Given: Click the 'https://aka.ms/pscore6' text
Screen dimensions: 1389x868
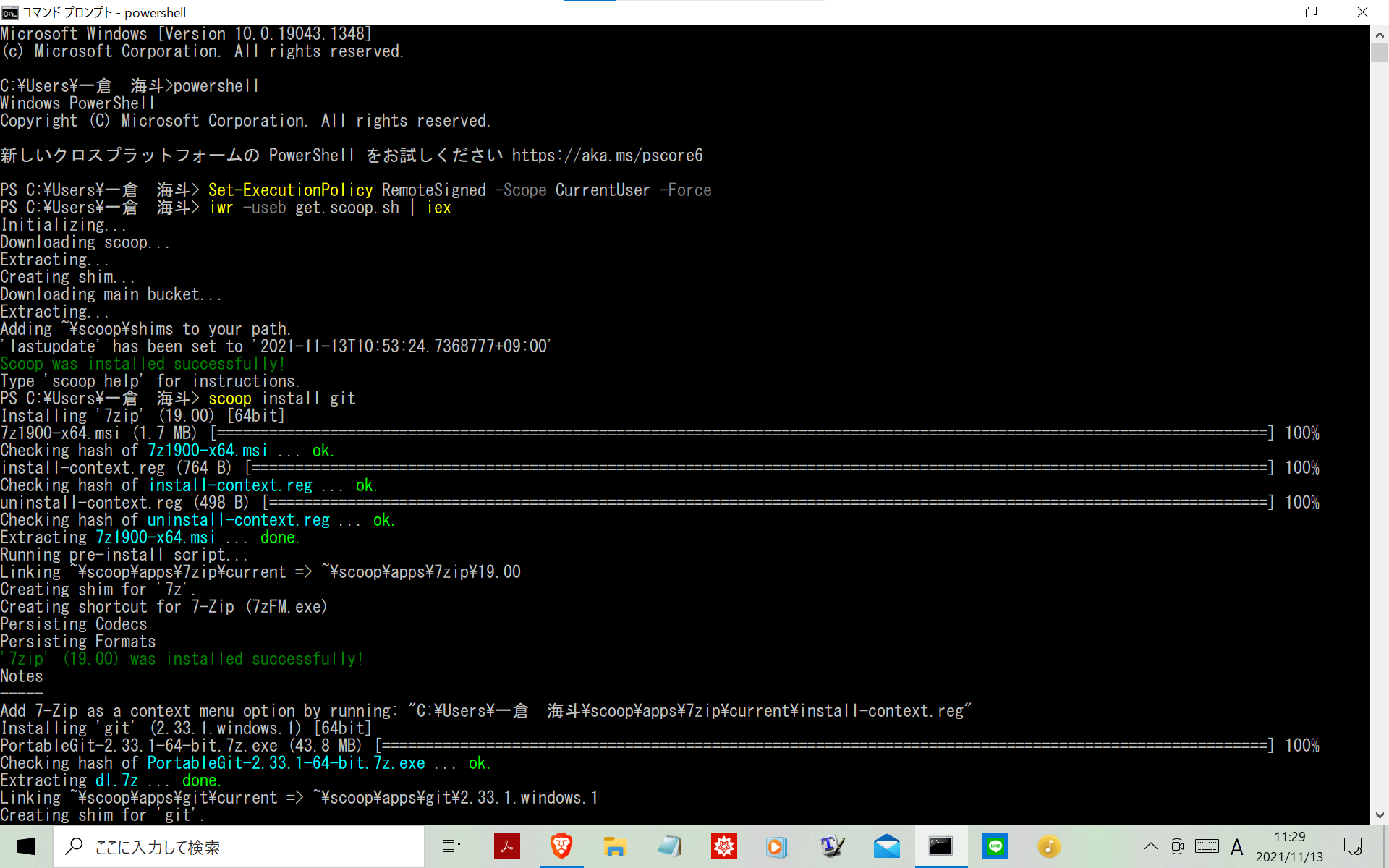Looking at the screenshot, I should [607, 156].
